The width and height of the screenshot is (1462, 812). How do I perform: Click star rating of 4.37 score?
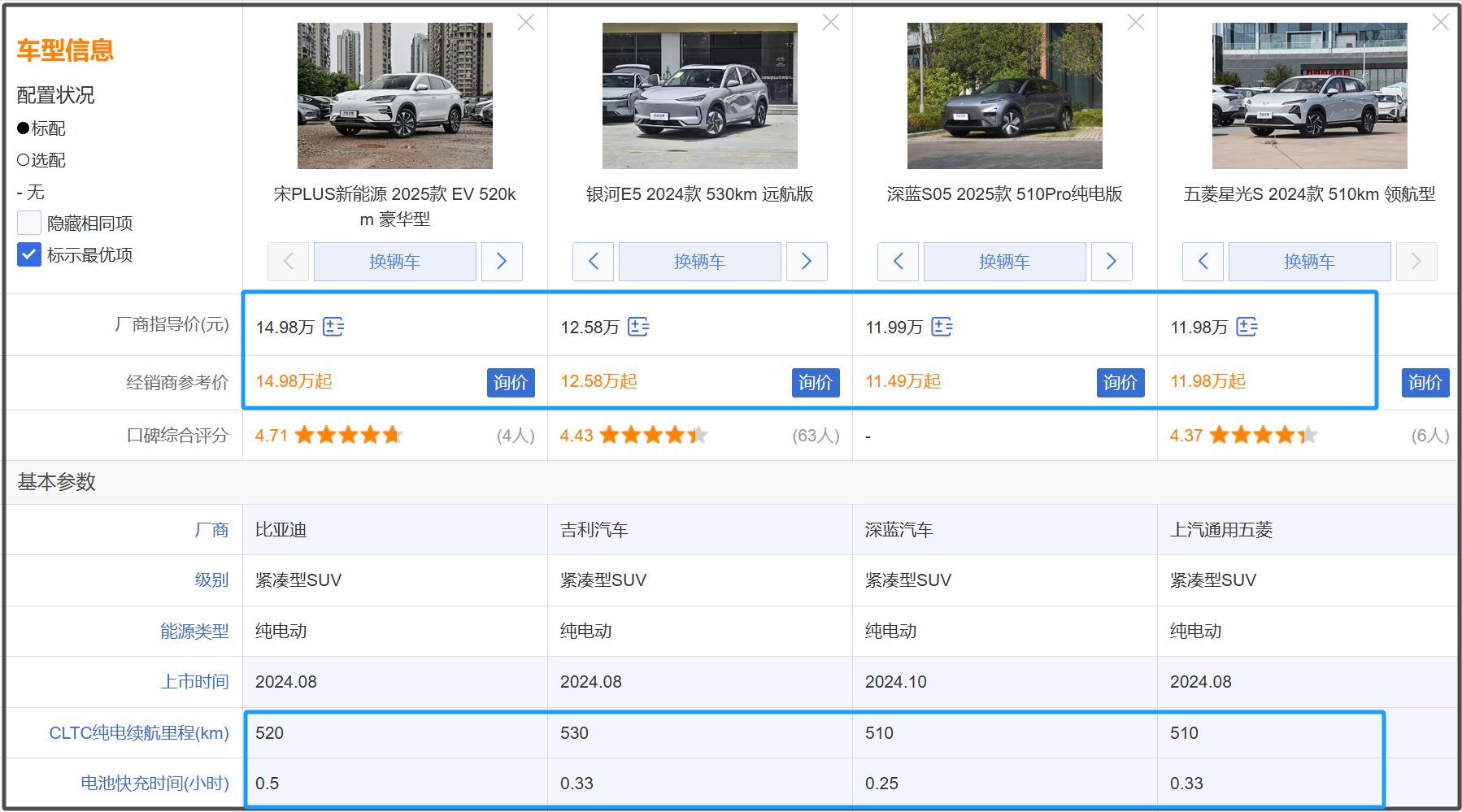[1264, 435]
